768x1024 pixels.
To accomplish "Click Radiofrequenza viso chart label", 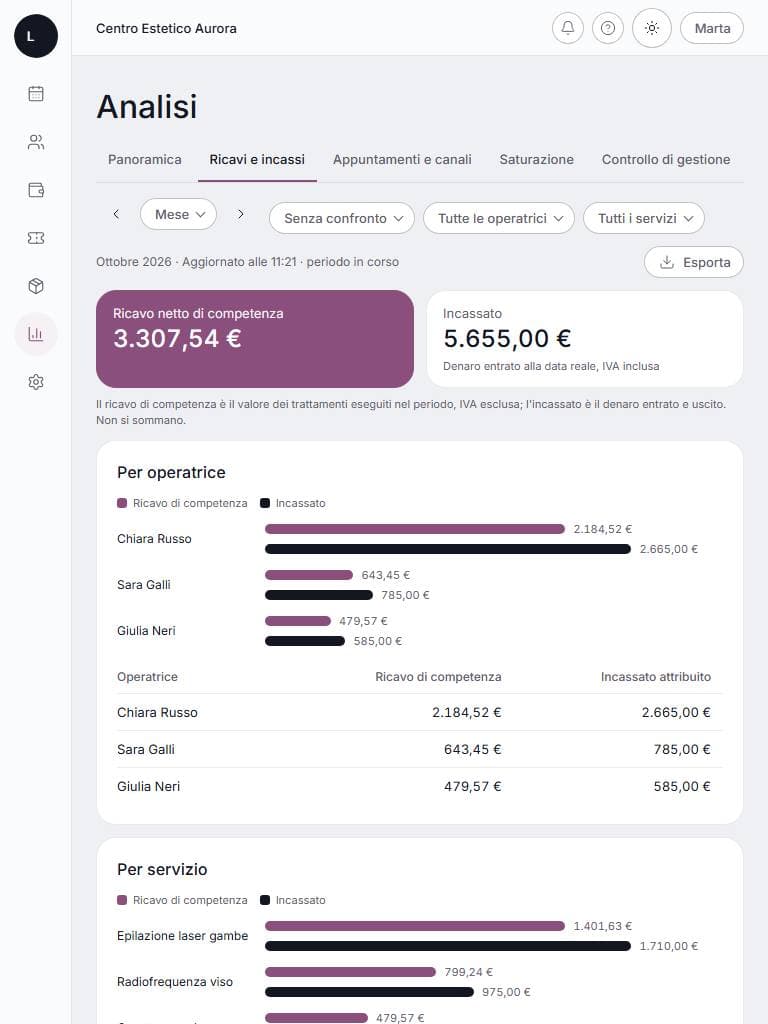I will click(x=175, y=982).
